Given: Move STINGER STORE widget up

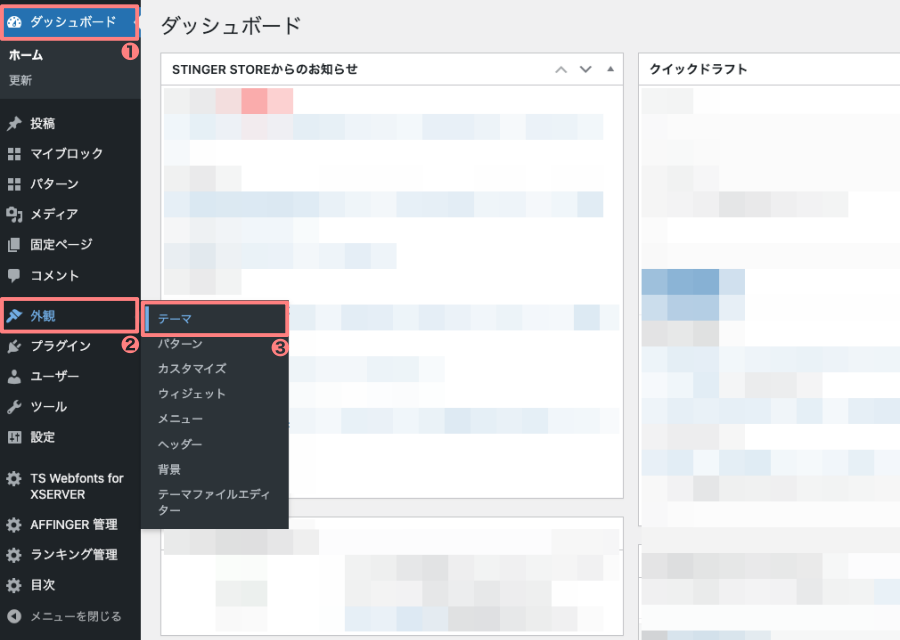Looking at the screenshot, I should 561,69.
